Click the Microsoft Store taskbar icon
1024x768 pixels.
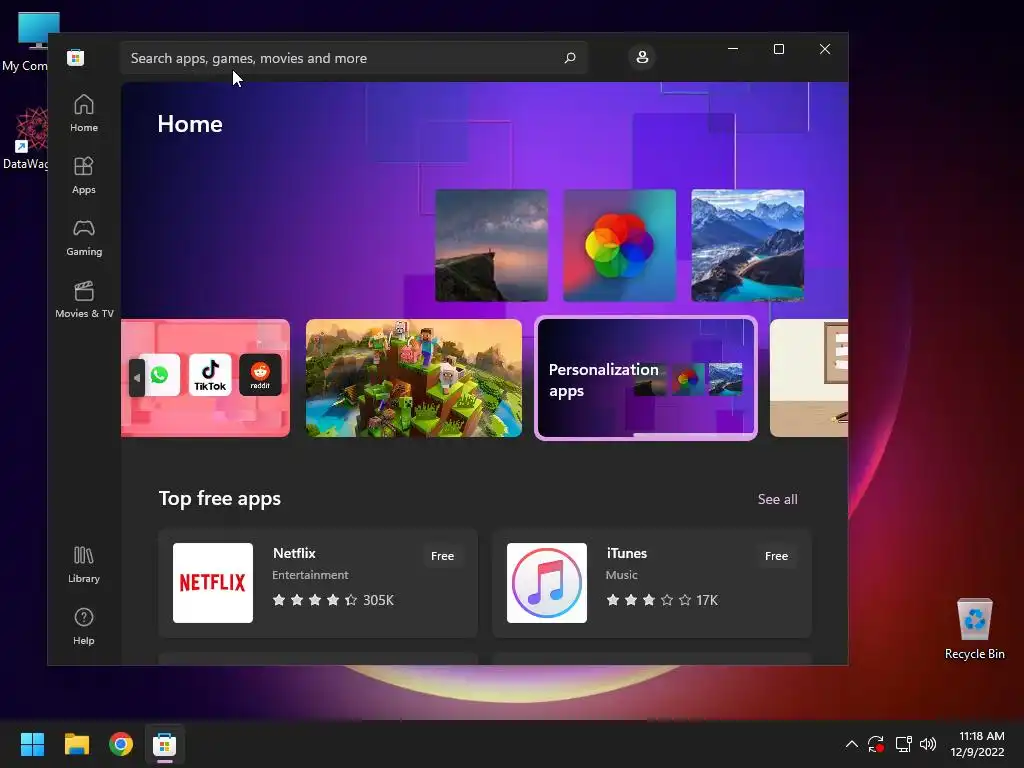tap(165, 744)
